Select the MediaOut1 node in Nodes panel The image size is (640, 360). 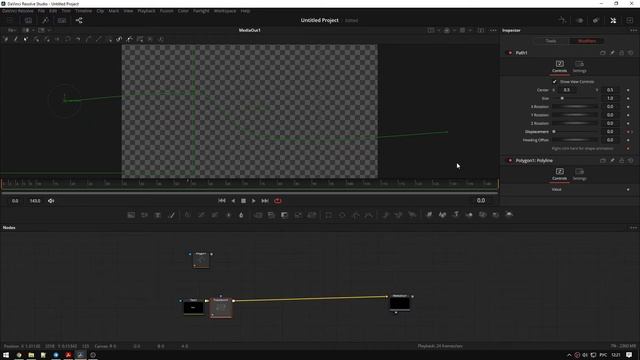pyautogui.click(x=400, y=303)
